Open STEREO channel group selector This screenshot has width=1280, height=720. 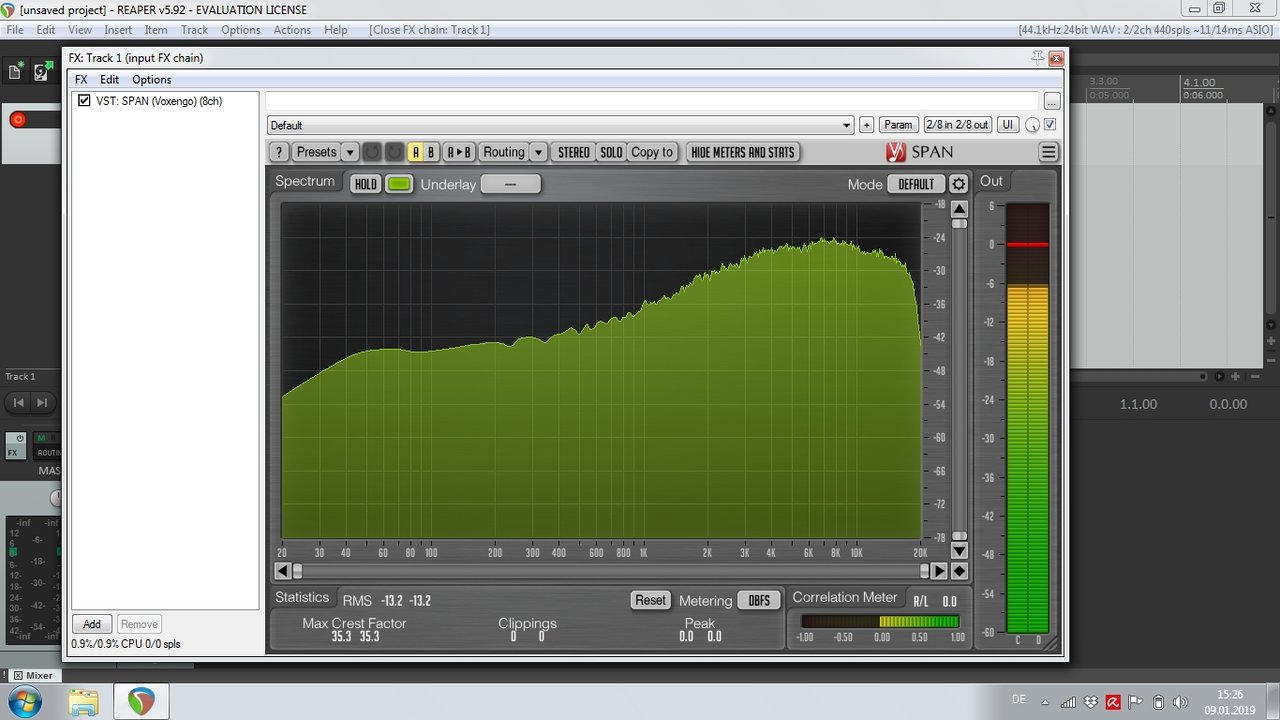[x=573, y=152]
